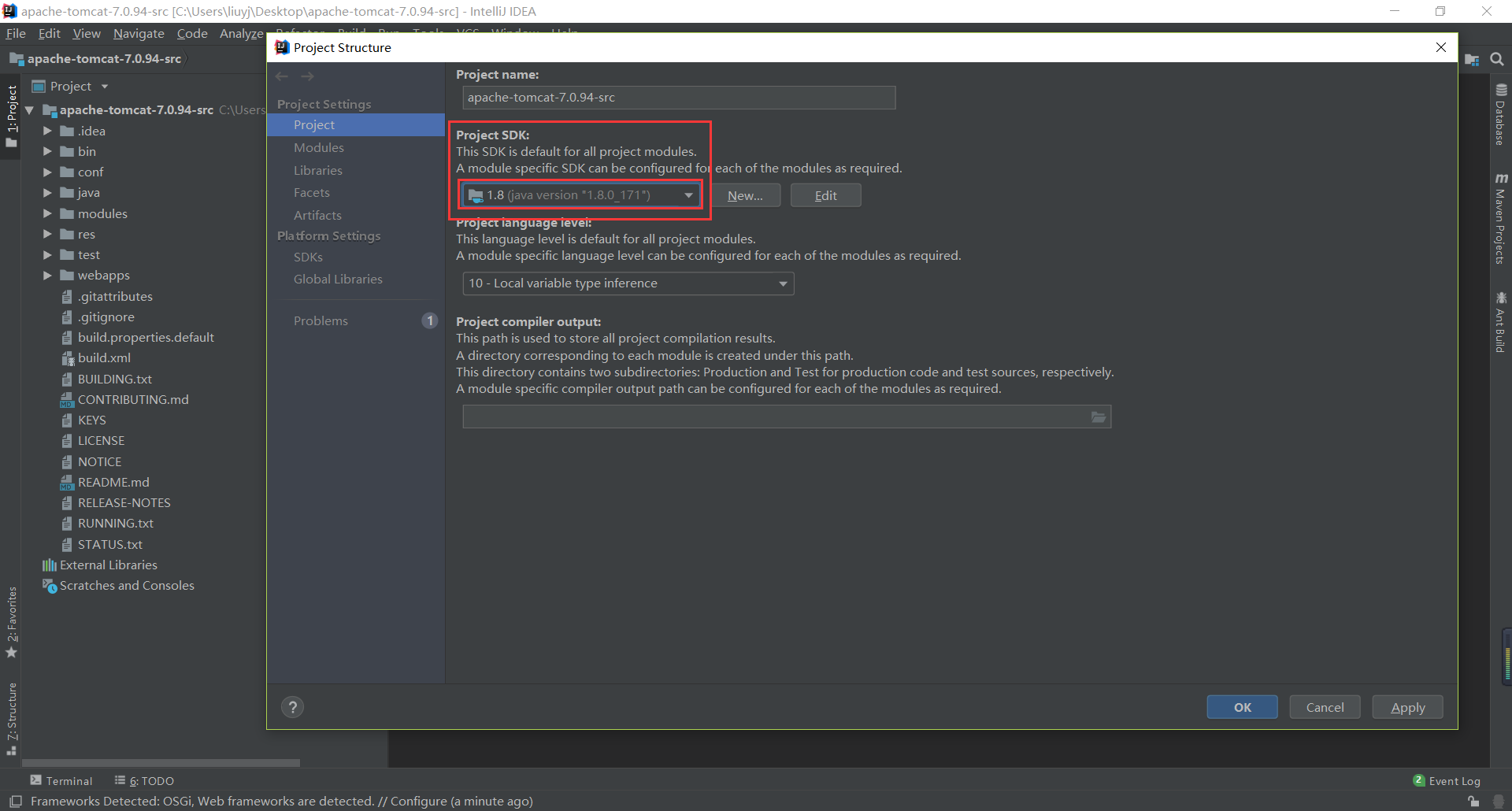This screenshot has width=1512, height=811.
Task: Click Edit next to Project SDK
Action: click(825, 195)
